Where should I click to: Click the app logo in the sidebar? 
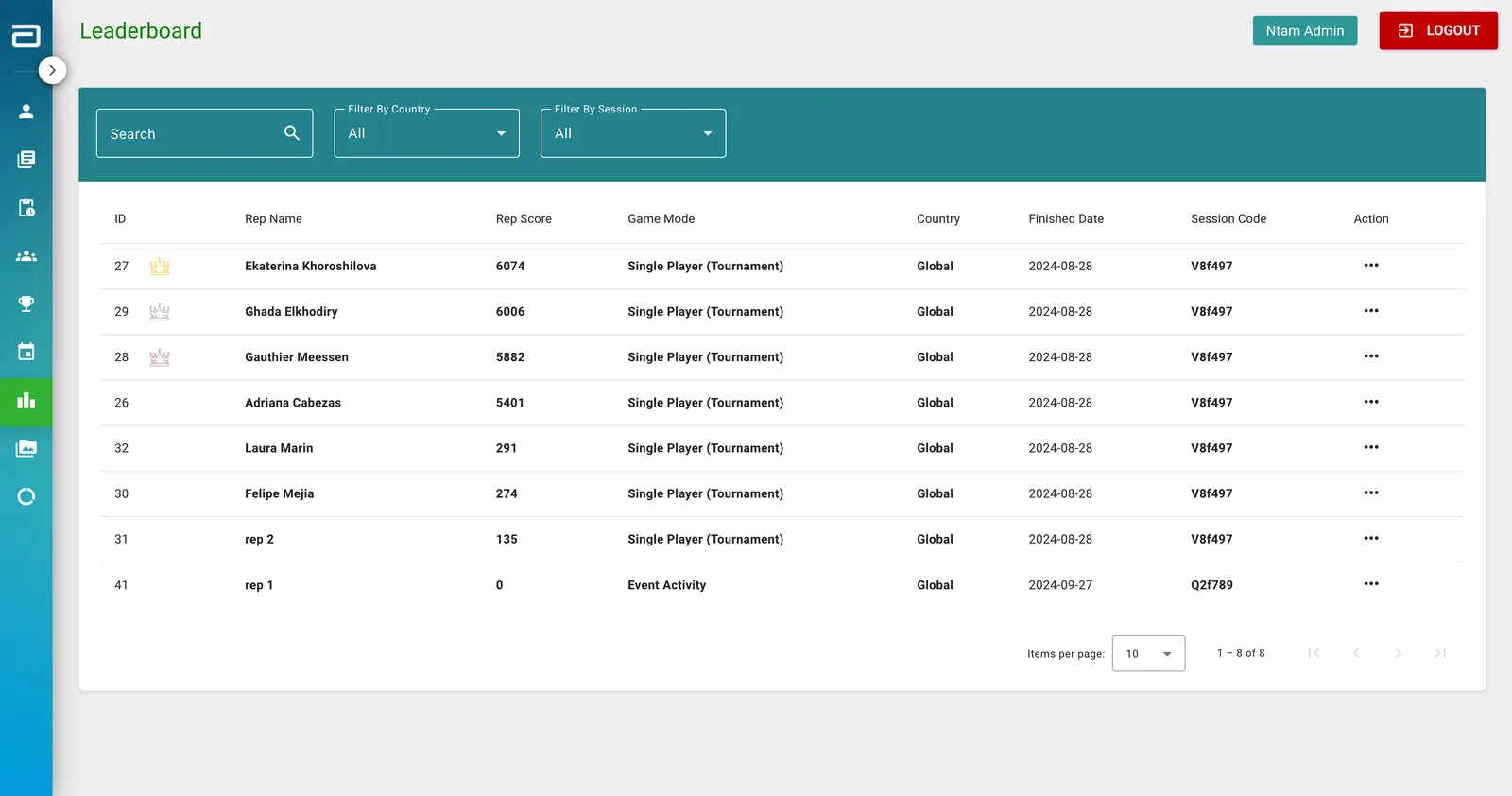[x=26, y=35]
